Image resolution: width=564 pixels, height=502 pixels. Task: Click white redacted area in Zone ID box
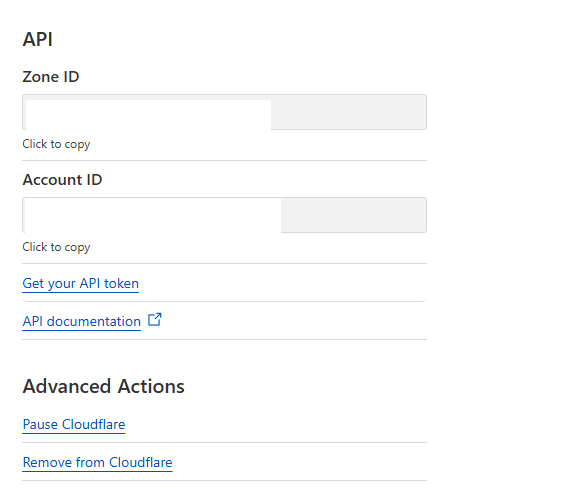coord(148,114)
